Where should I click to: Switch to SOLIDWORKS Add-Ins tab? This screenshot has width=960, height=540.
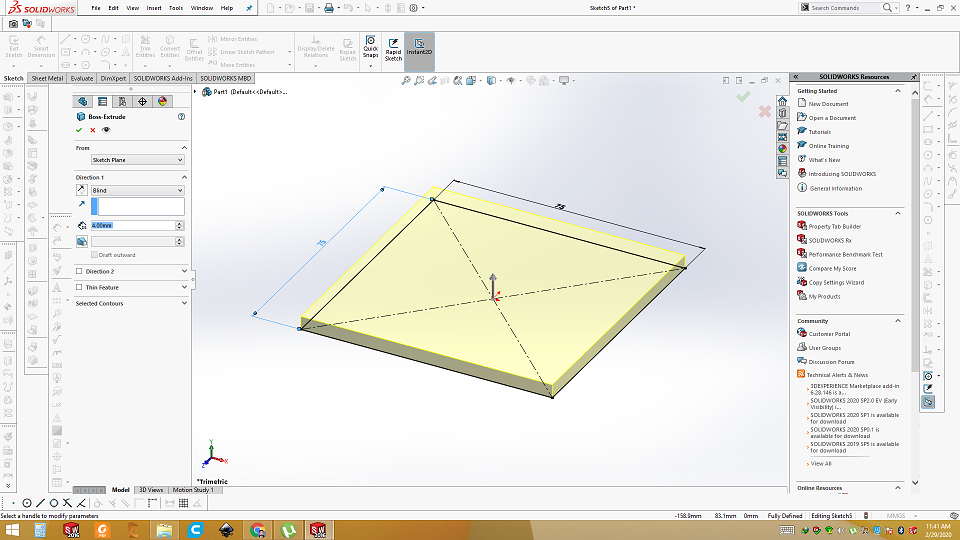pyautogui.click(x=163, y=78)
